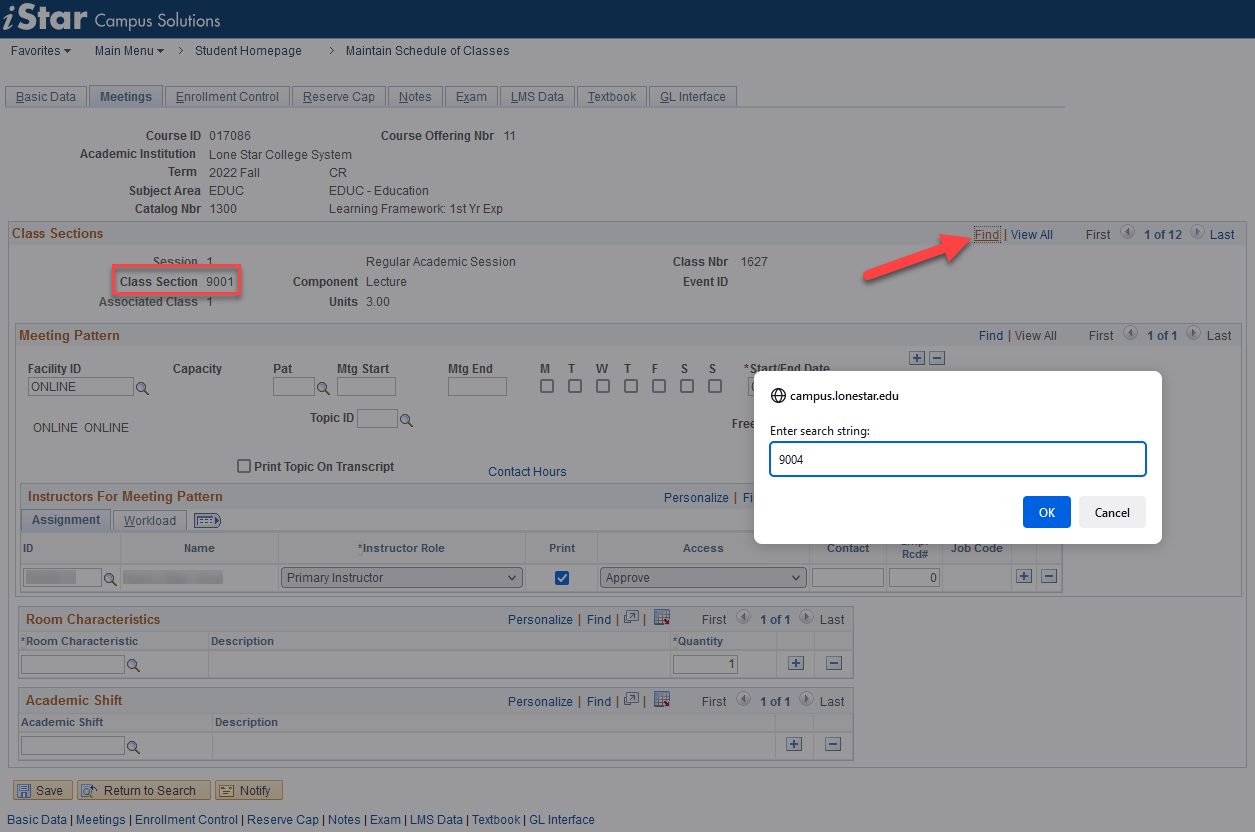Expand the Main Menu dropdown
1255x832 pixels.
point(129,51)
